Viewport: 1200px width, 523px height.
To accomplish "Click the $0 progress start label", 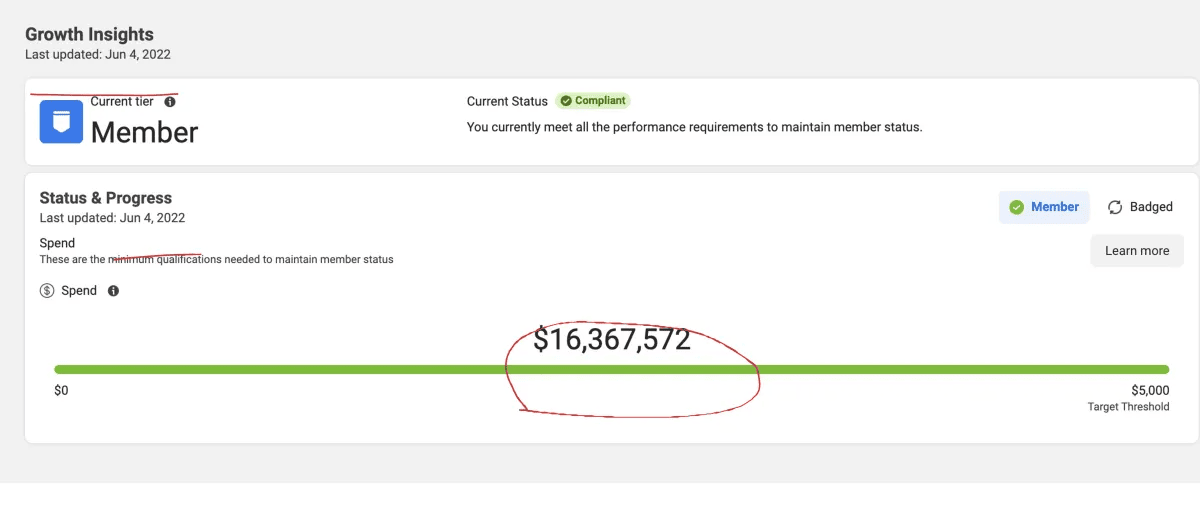I will [x=61, y=391].
